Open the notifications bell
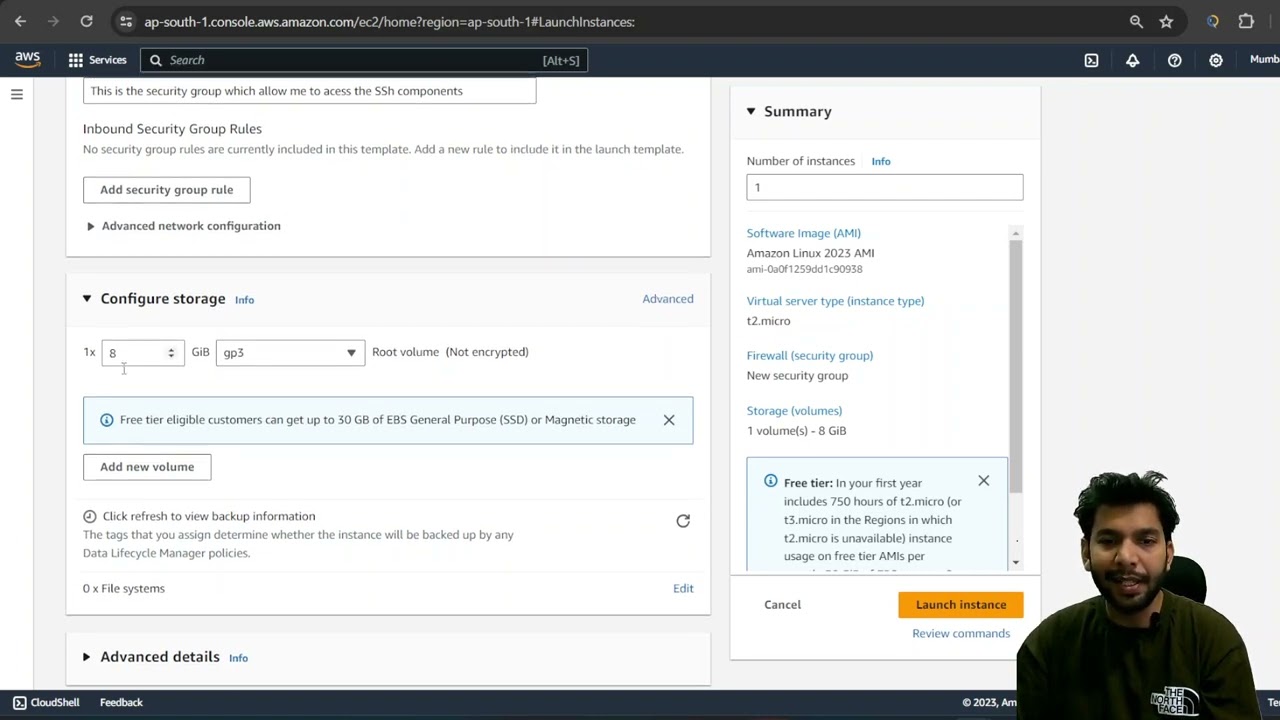1280x720 pixels. pos(1132,60)
